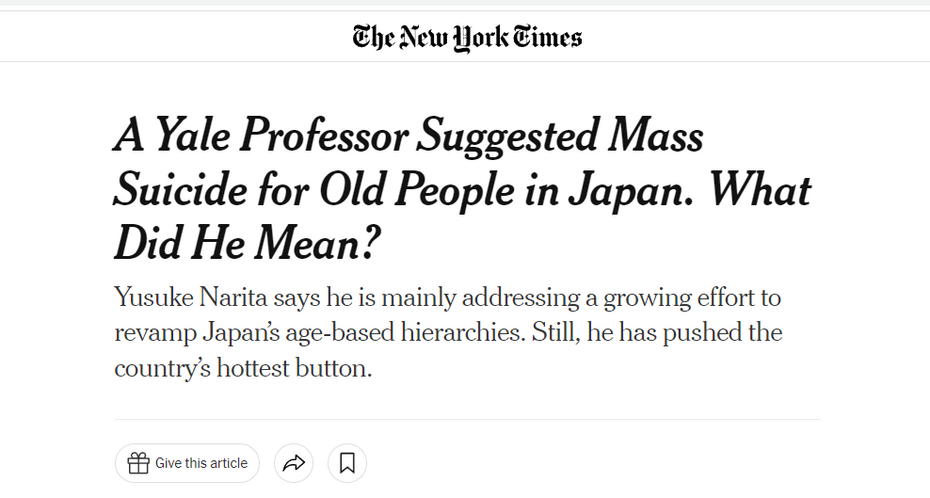Click the horizontal divider below the summary
The width and height of the screenshot is (930, 498).
click(x=467, y=419)
